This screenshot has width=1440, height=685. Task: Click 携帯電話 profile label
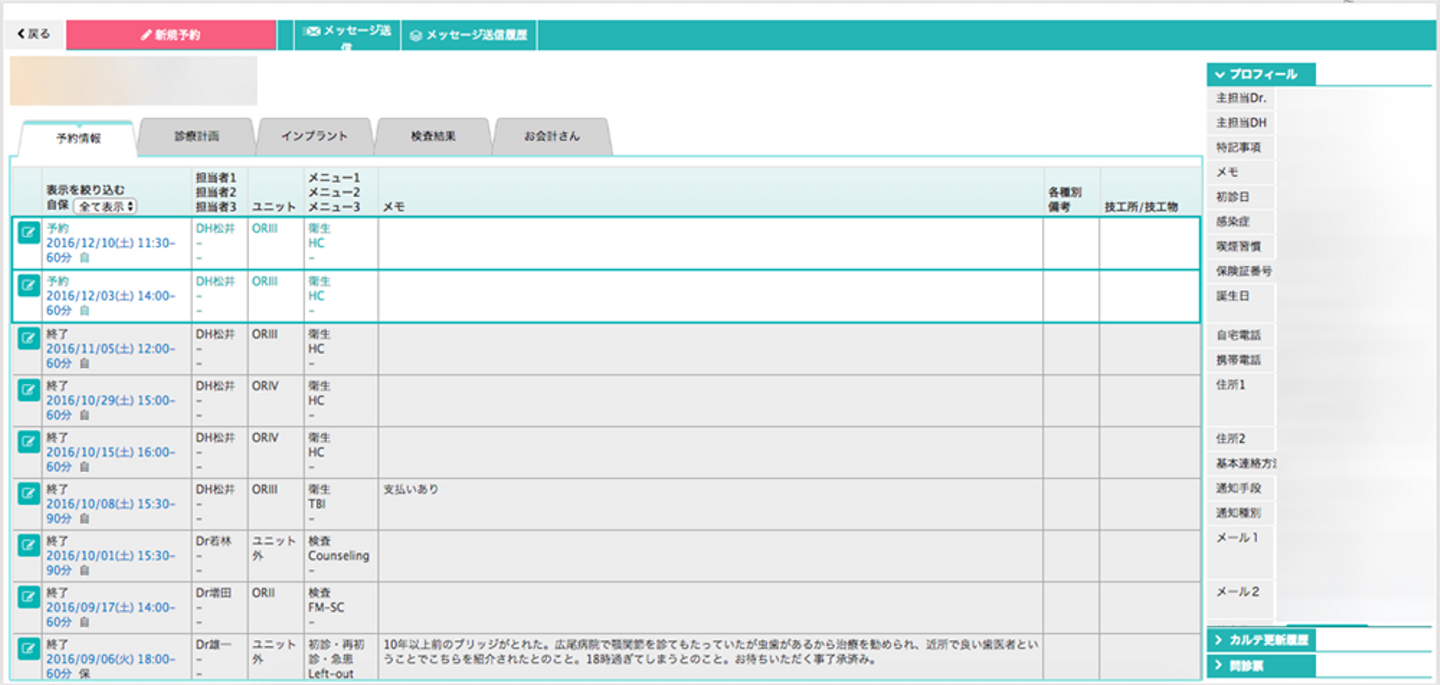click(x=1238, y=360)
